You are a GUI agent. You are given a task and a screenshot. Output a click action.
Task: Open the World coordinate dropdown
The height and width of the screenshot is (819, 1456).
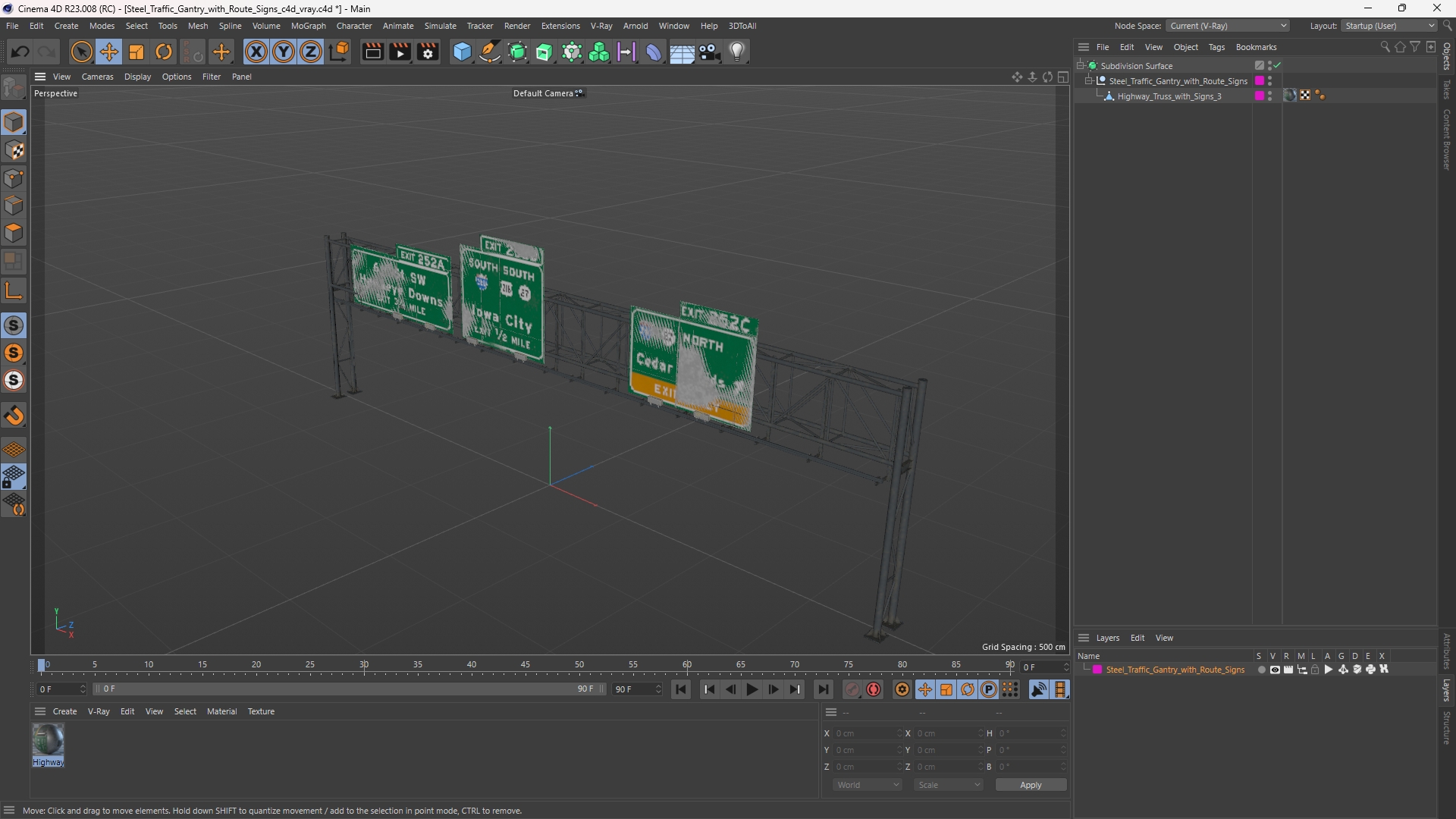[x=867, y=785]
